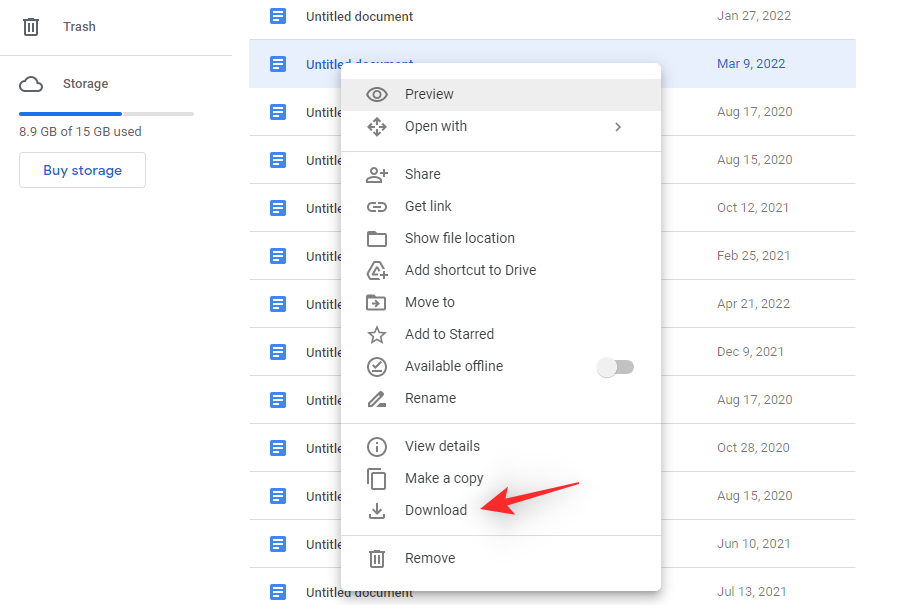Click the doc icon dated Oct 12, 2021
This screenshot has width=902, height=606.
[x=278, y=208]
